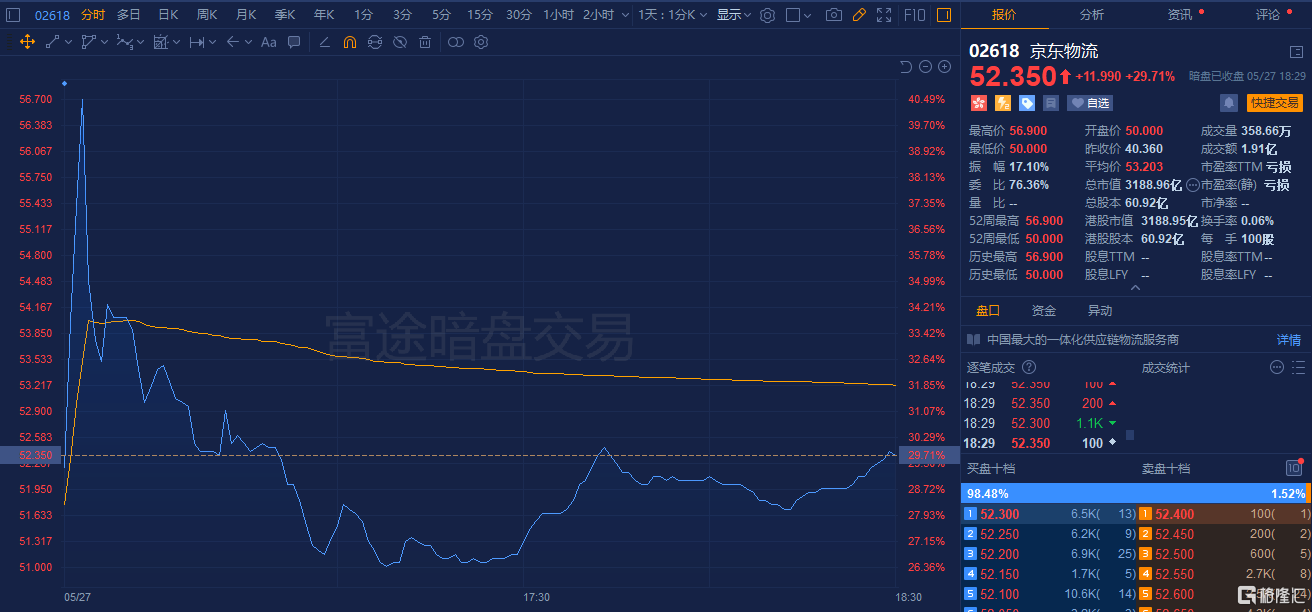The width and height of the screenshot is (1312, 612).
Task: Hide all drawings with eye-slash icon
Action: click(400, 42)
